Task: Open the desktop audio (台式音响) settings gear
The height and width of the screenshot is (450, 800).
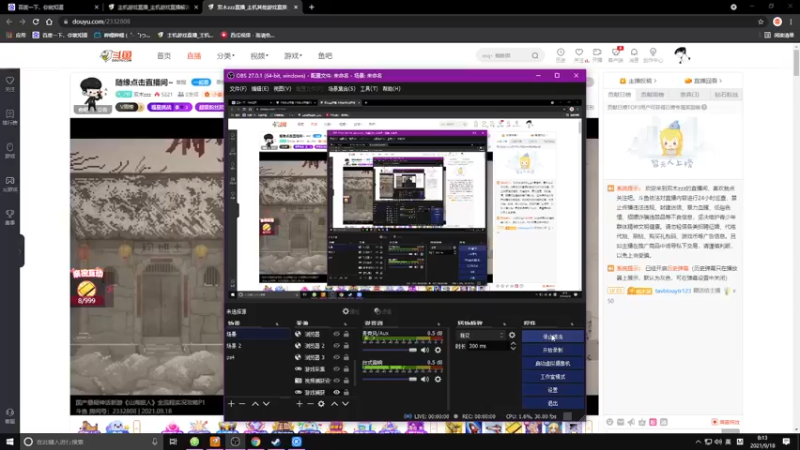Action: [438, 379]
